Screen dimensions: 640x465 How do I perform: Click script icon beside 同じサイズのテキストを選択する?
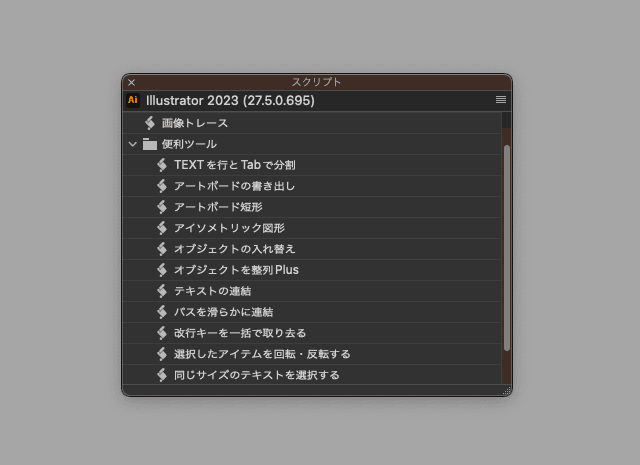[162, 375]
